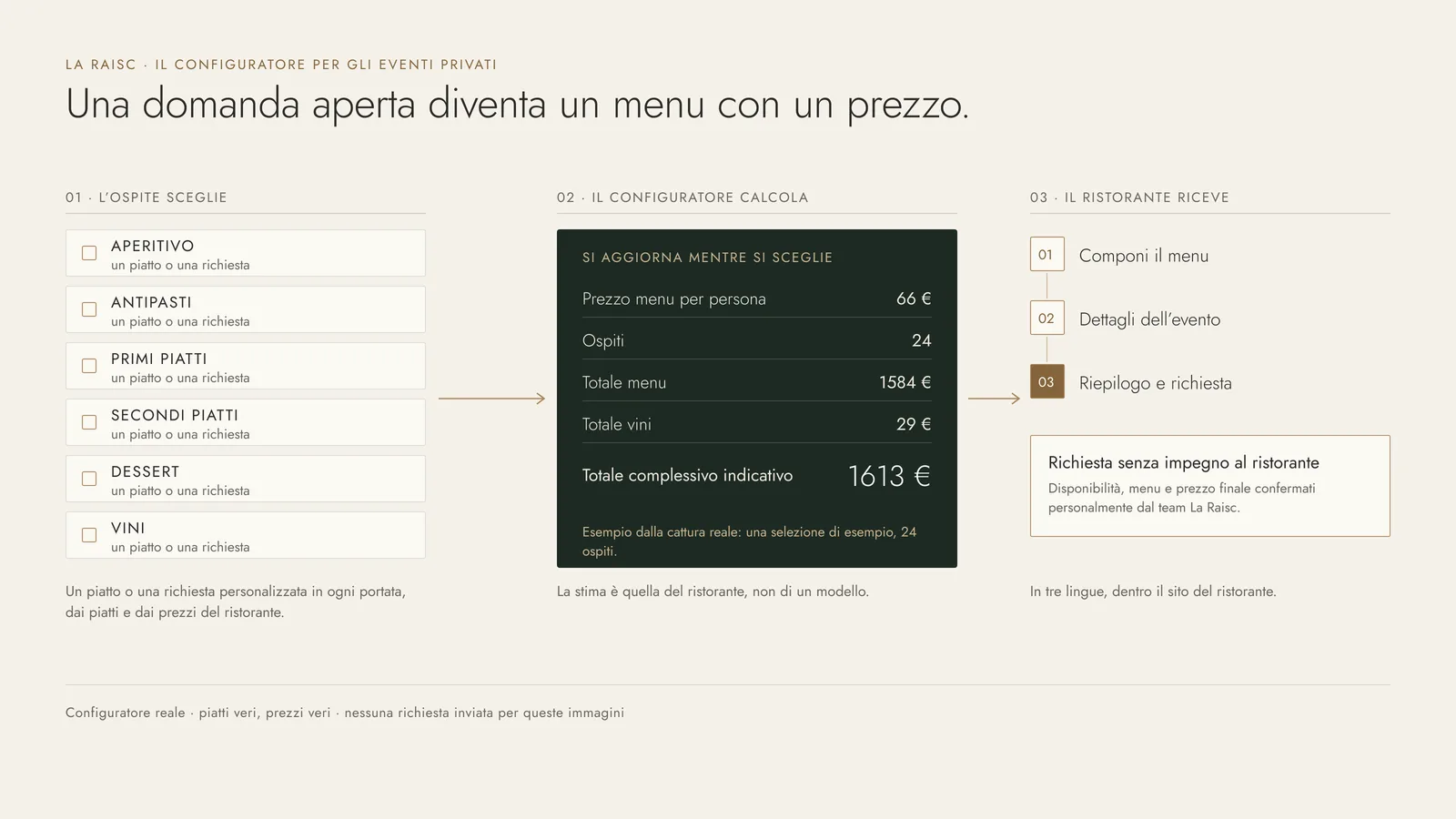Select the highlighted step 03 box
1456x819 pixels.
tap(1046, 382)
